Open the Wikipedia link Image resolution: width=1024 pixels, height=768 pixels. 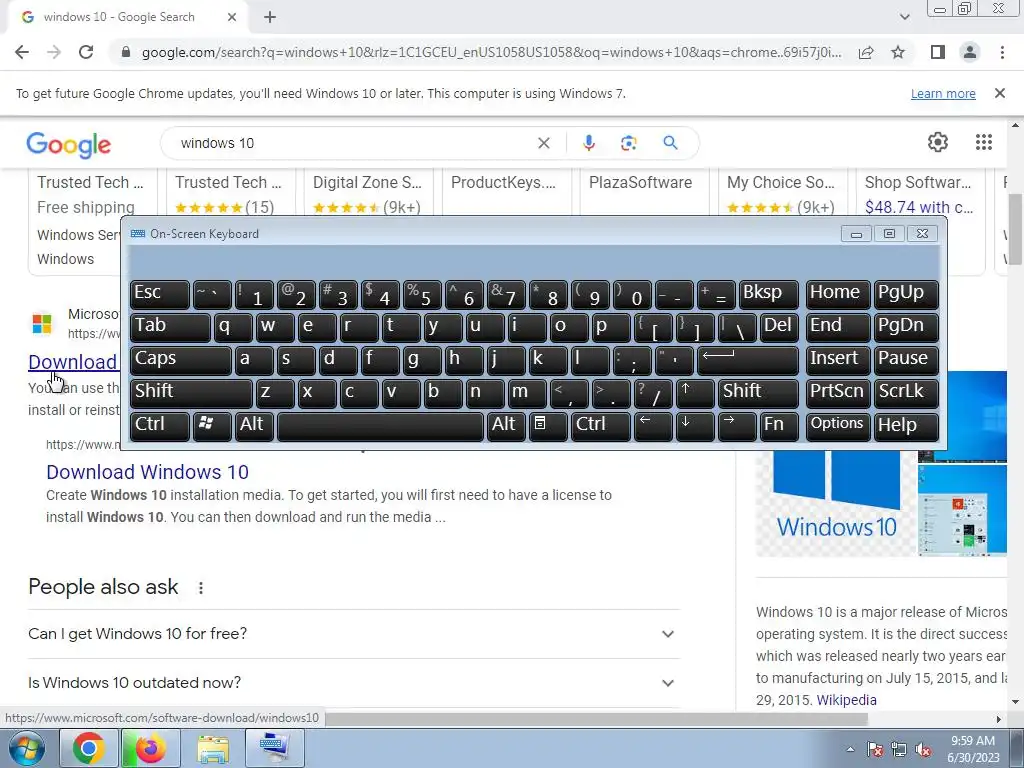(x=846, y=700)
